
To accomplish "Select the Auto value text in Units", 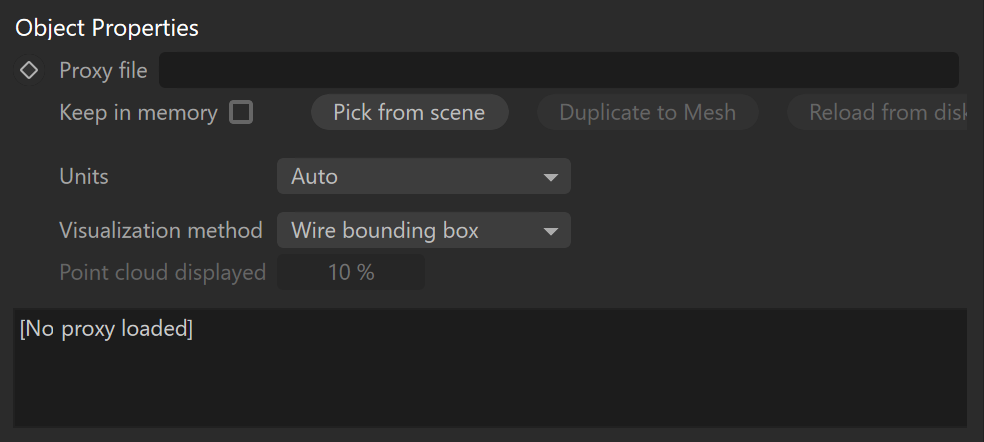I will pos(314,176).
